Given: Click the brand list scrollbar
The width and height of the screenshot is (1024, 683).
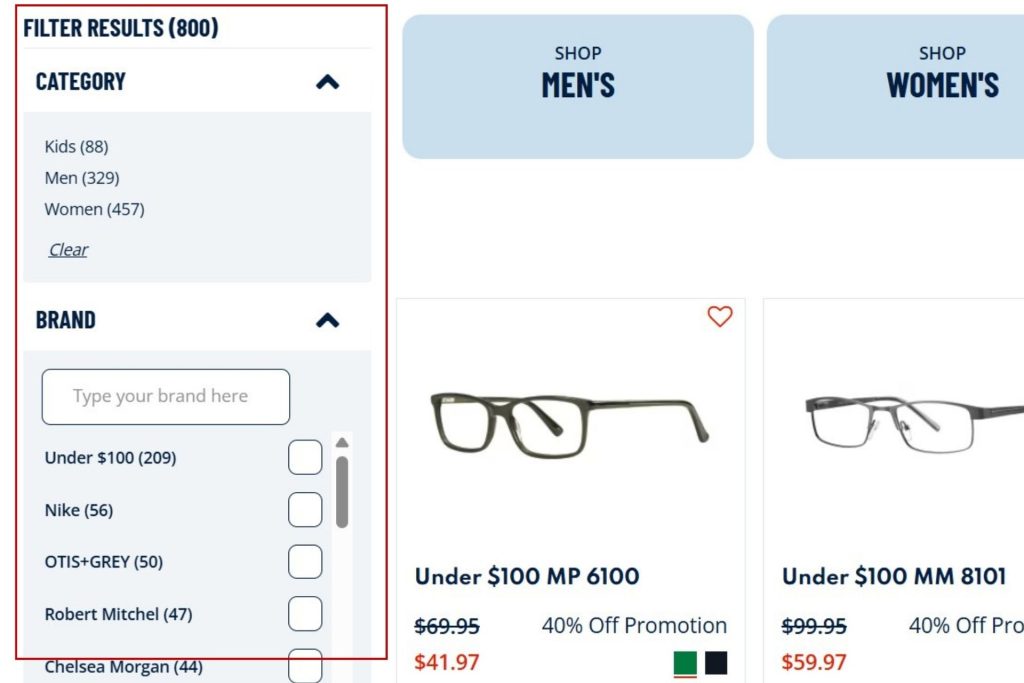Looking at the screenshot, I should [x=342, y=490].
